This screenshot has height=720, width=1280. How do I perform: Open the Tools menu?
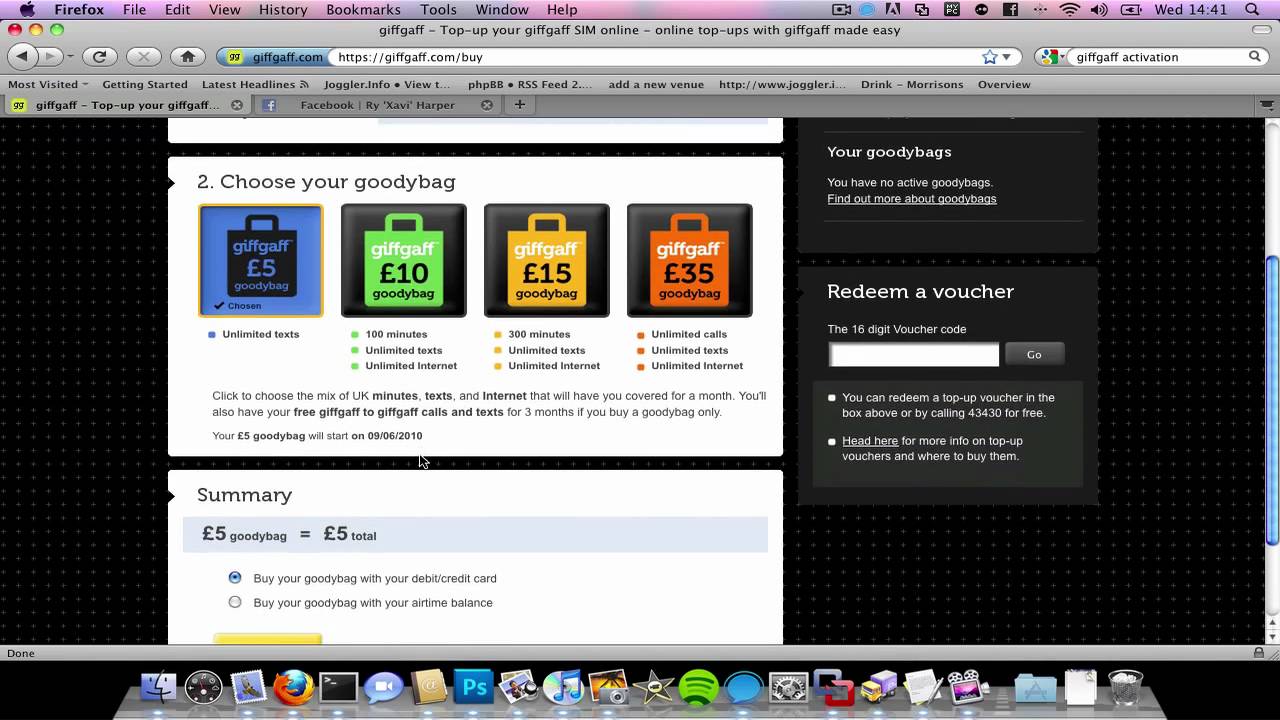[x=438, y=10]
